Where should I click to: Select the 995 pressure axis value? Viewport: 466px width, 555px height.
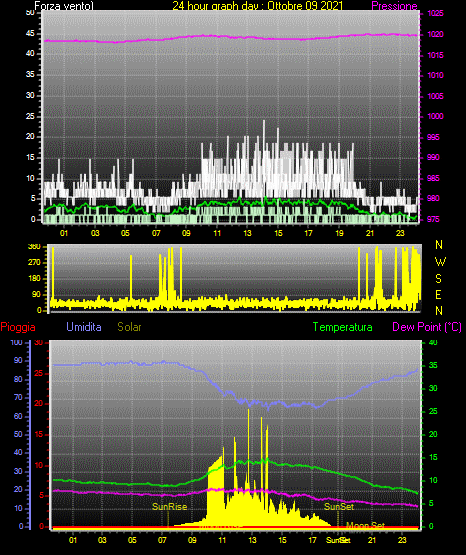point(433,137)
